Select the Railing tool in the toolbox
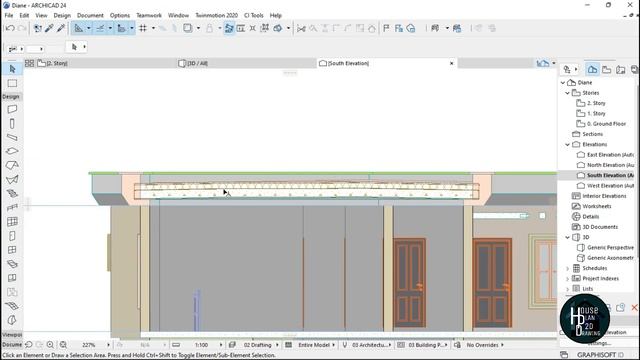Screen dimensions: 640x360 point(12,208)
